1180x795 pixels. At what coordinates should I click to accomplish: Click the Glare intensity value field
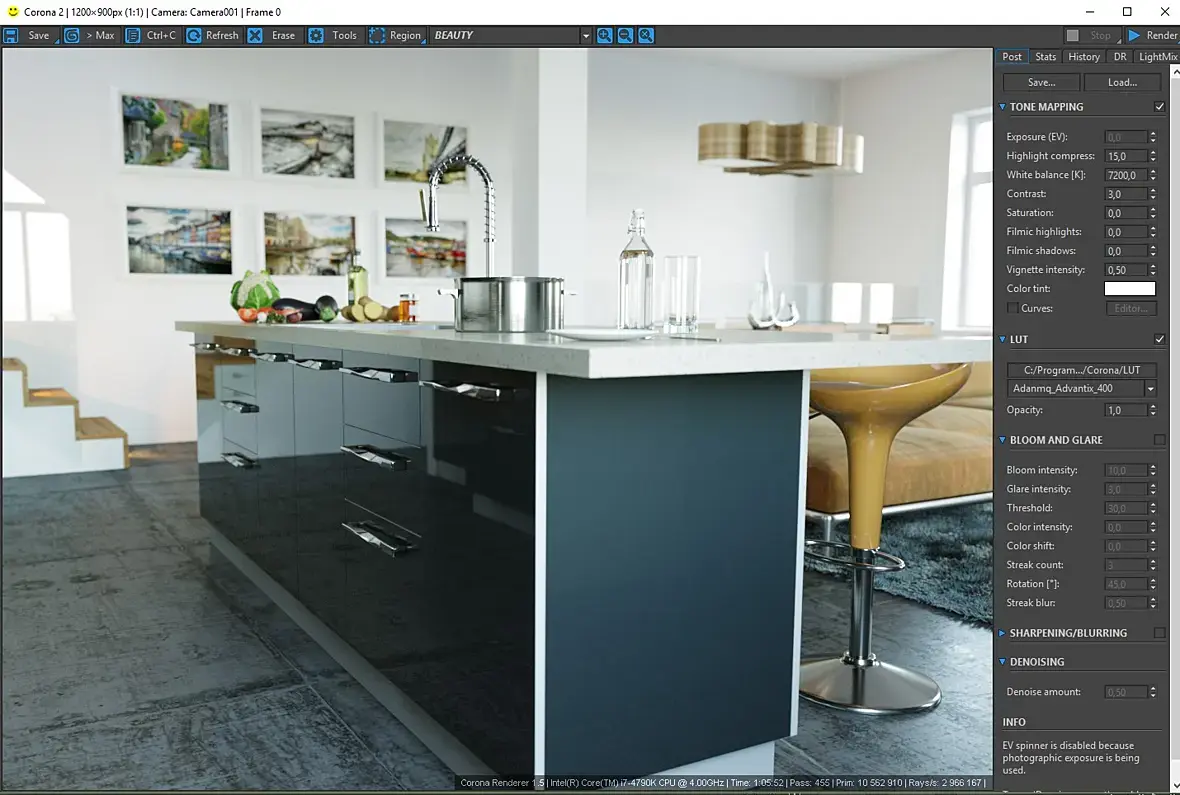(1125, 489)
